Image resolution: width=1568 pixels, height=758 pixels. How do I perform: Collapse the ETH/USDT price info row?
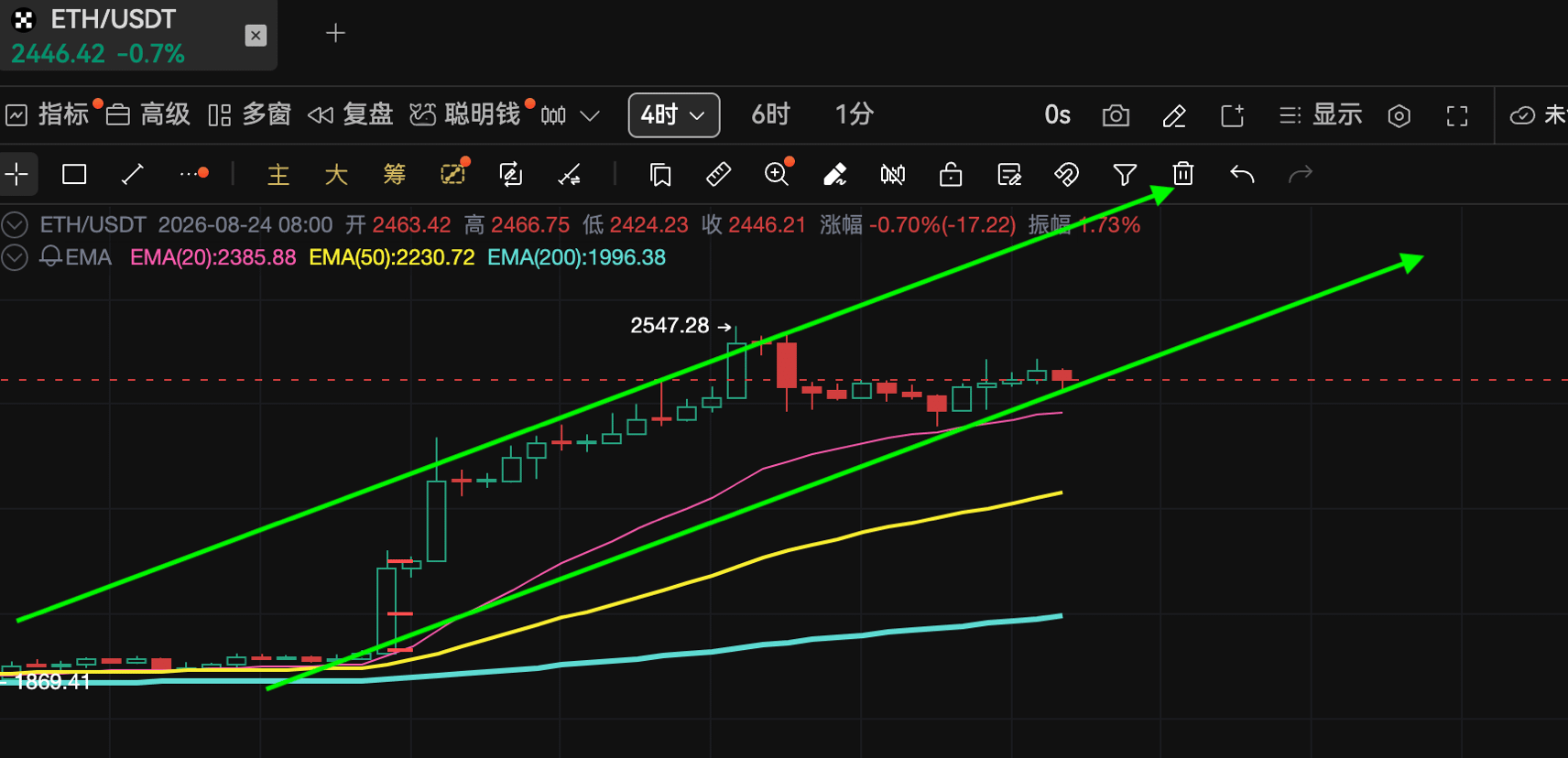pyautogui.click(x=15, y=224)
